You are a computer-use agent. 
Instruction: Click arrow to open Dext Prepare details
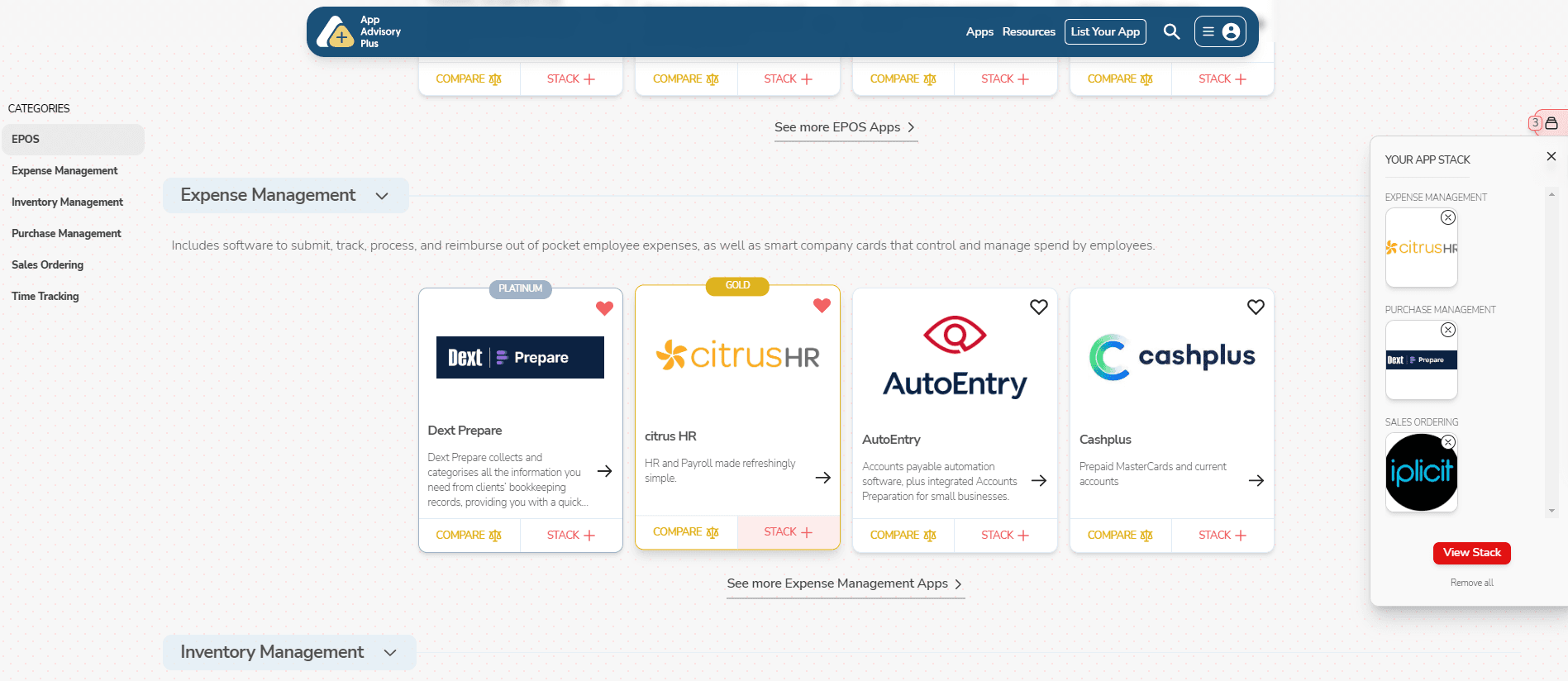point(604,471)
